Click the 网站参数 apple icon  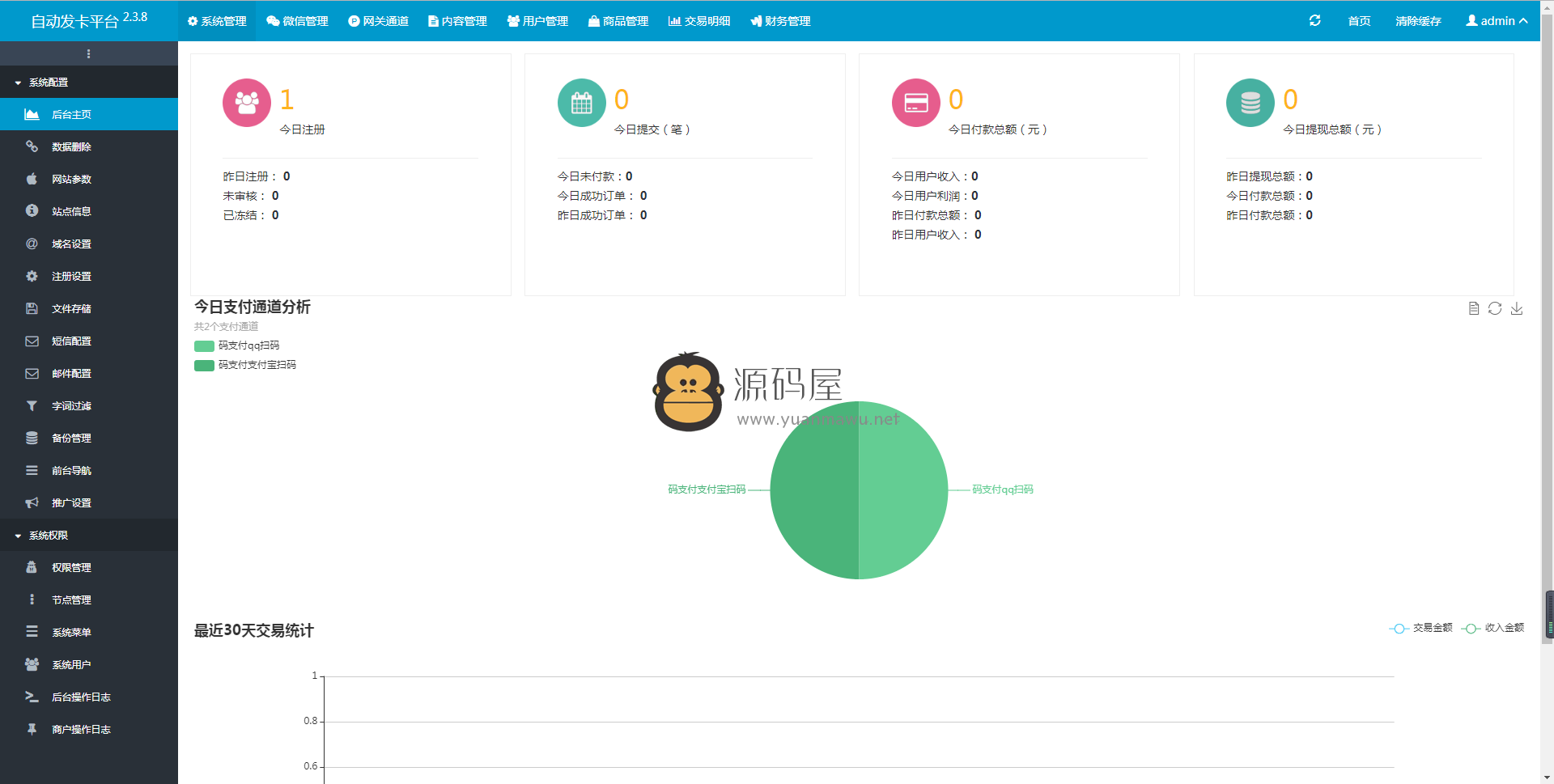coord(32,179)
